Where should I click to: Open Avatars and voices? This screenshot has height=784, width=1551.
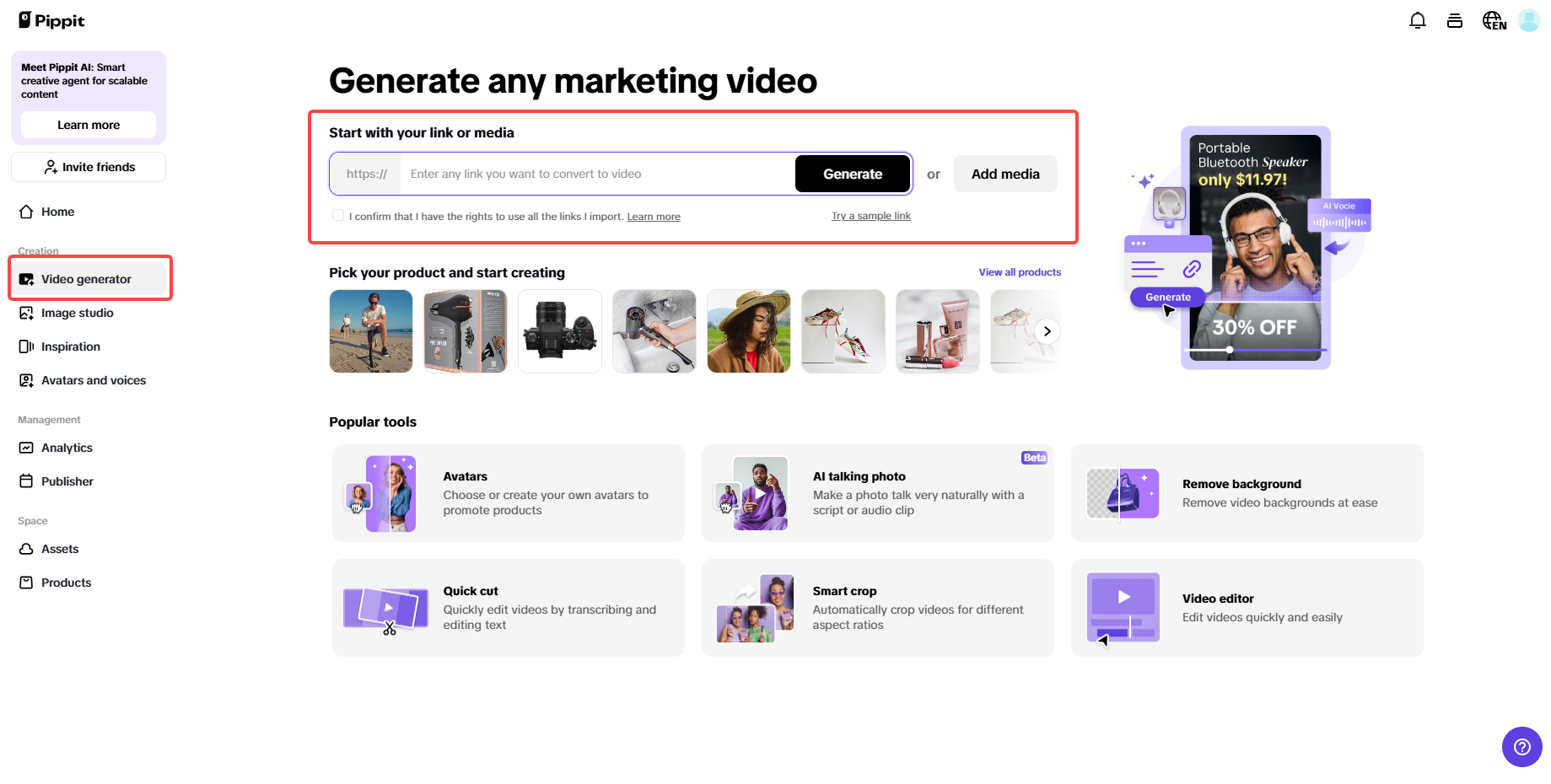[x=93, y=380]
